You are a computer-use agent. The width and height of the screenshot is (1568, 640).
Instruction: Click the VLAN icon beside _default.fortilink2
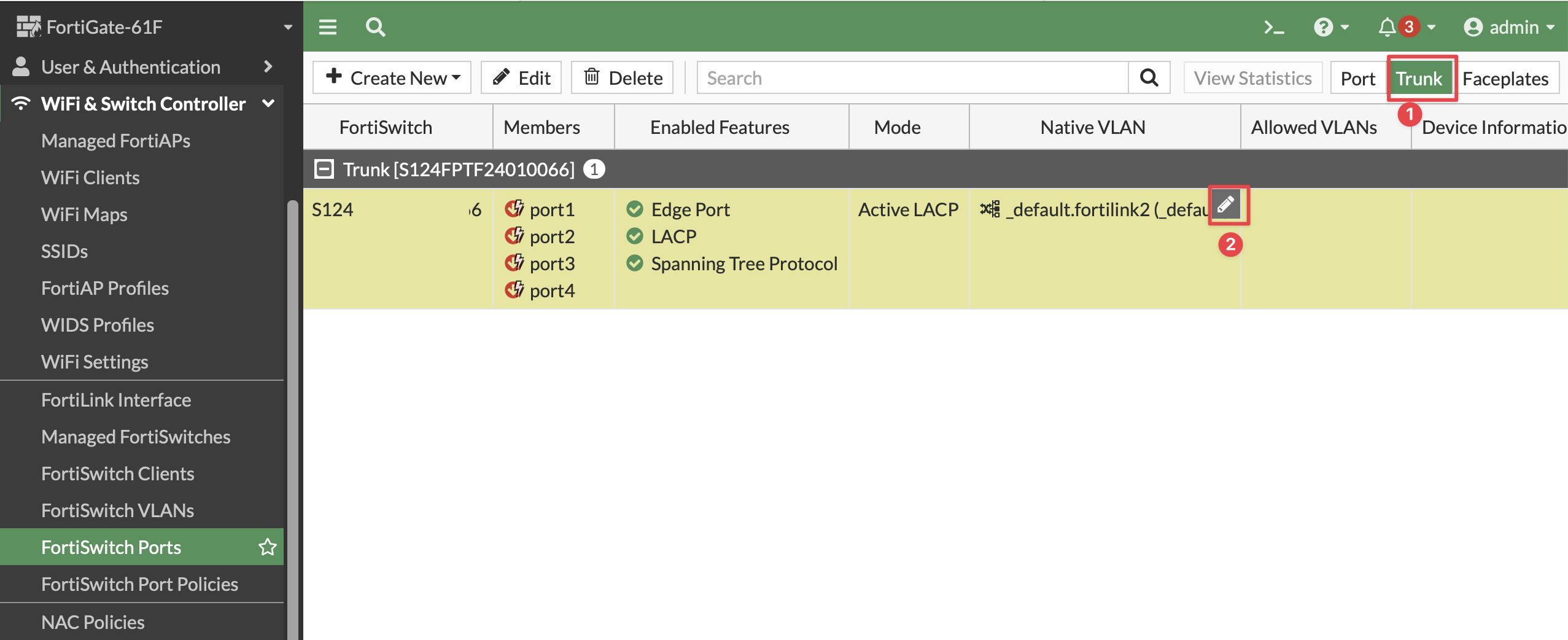(x=990, y=209)
